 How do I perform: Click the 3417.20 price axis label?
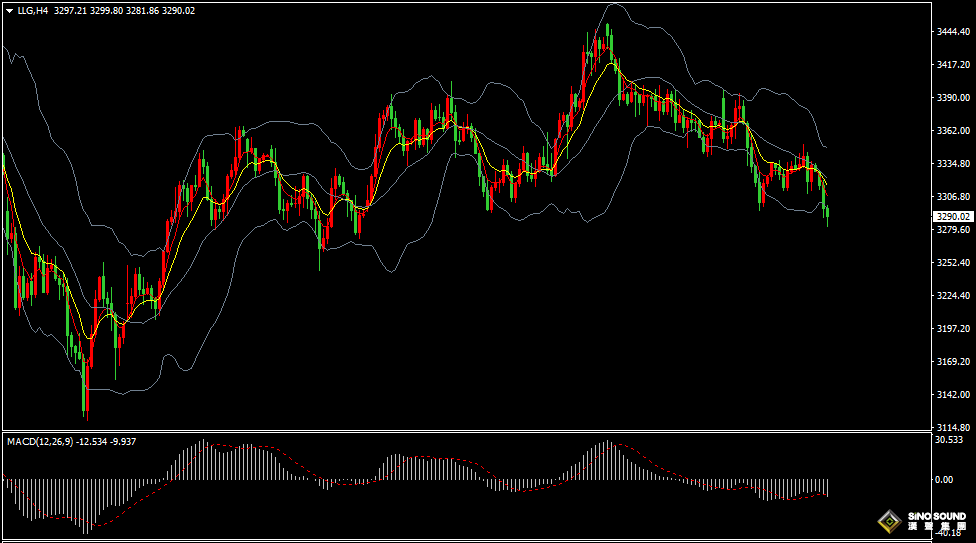pyautogui.click(x=953, y=65)
